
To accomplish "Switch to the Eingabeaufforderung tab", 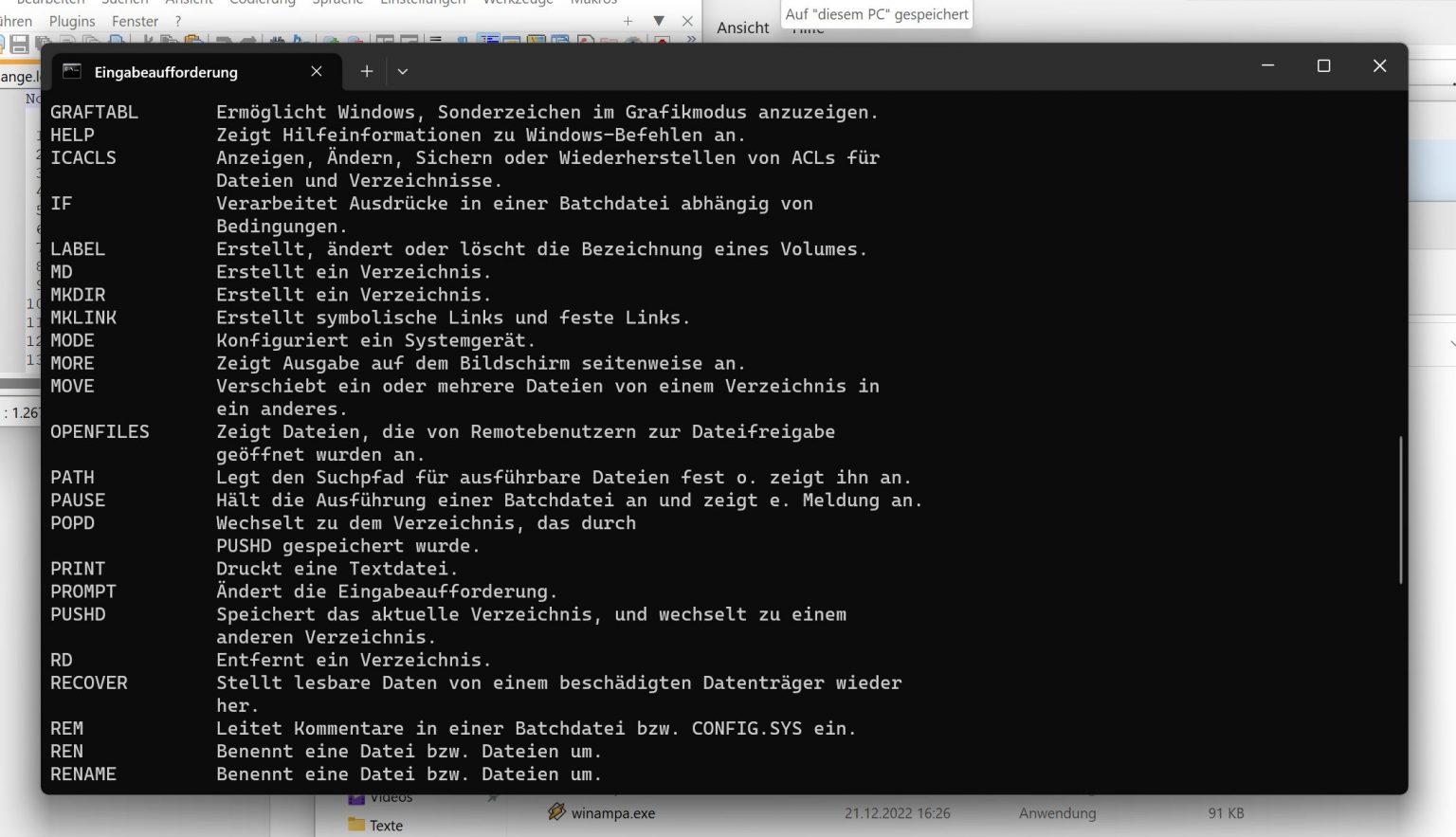I will (166, 72).
